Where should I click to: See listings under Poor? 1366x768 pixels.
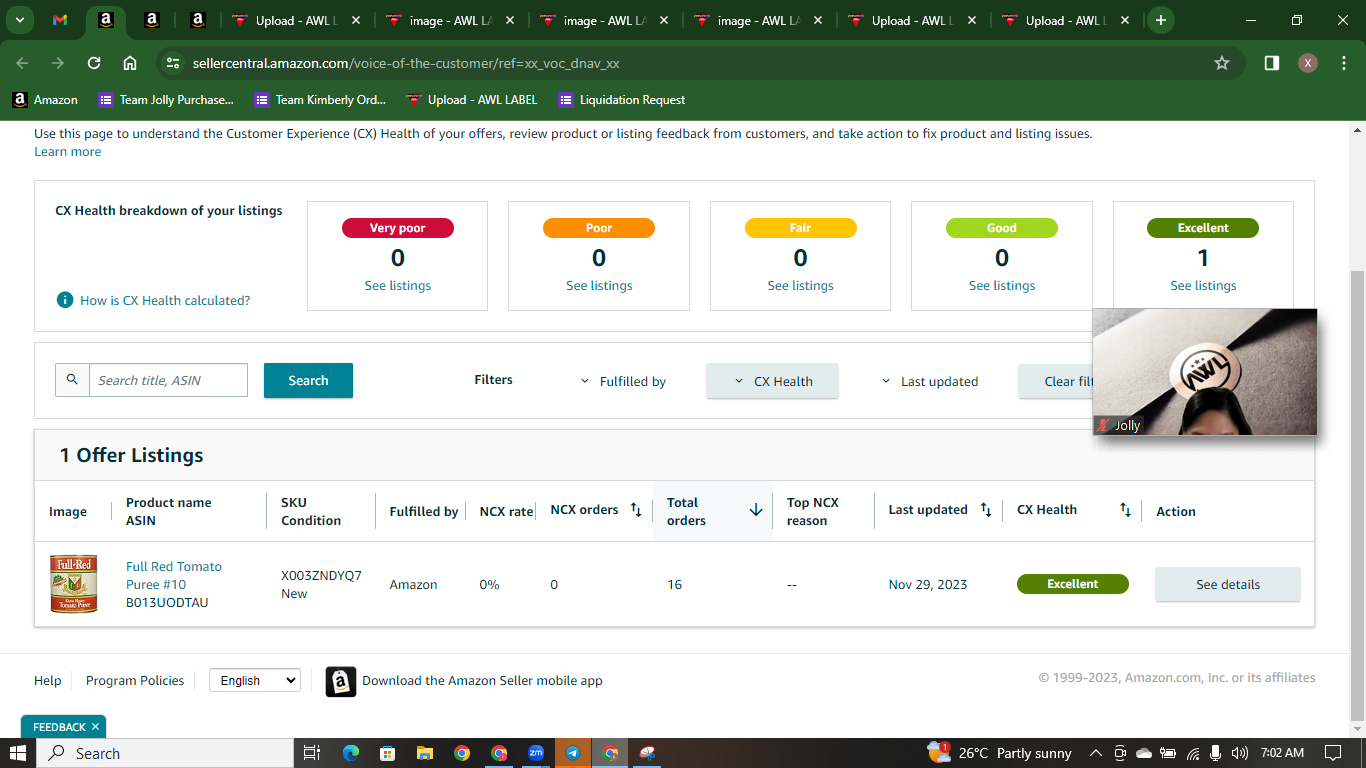pyautogui.click(x=599, y=285)
